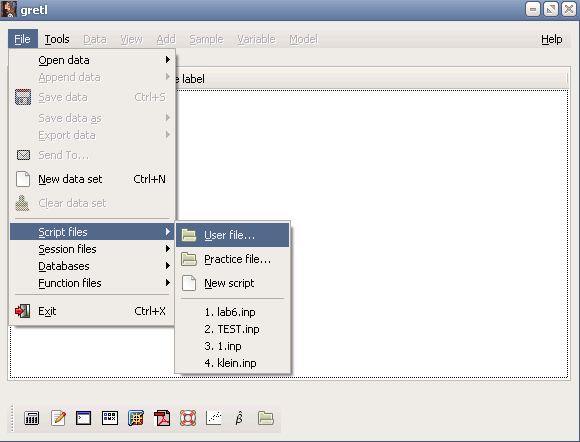The height and width of the screenshot is (442, 580).
Task: Click the folder icon beside User file
Action: coord(189,235)
